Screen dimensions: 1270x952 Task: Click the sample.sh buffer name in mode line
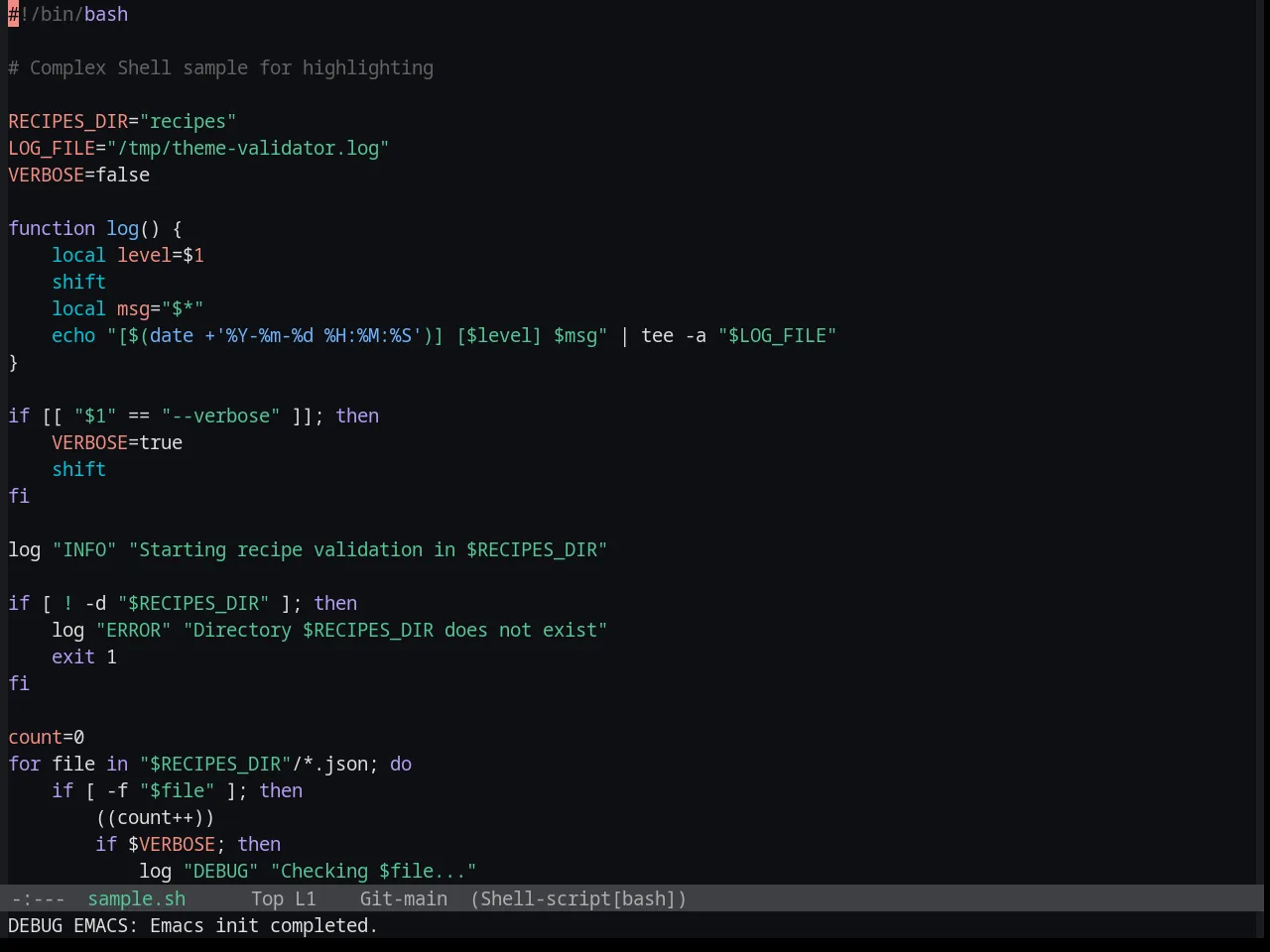[x=136, y=898]
